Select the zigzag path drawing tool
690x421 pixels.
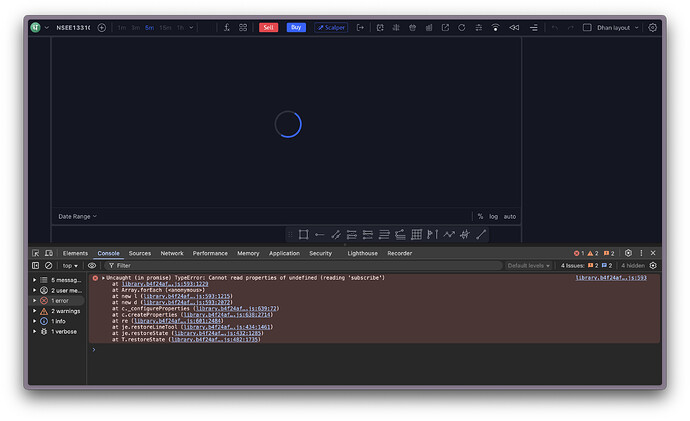pos(449,234)
